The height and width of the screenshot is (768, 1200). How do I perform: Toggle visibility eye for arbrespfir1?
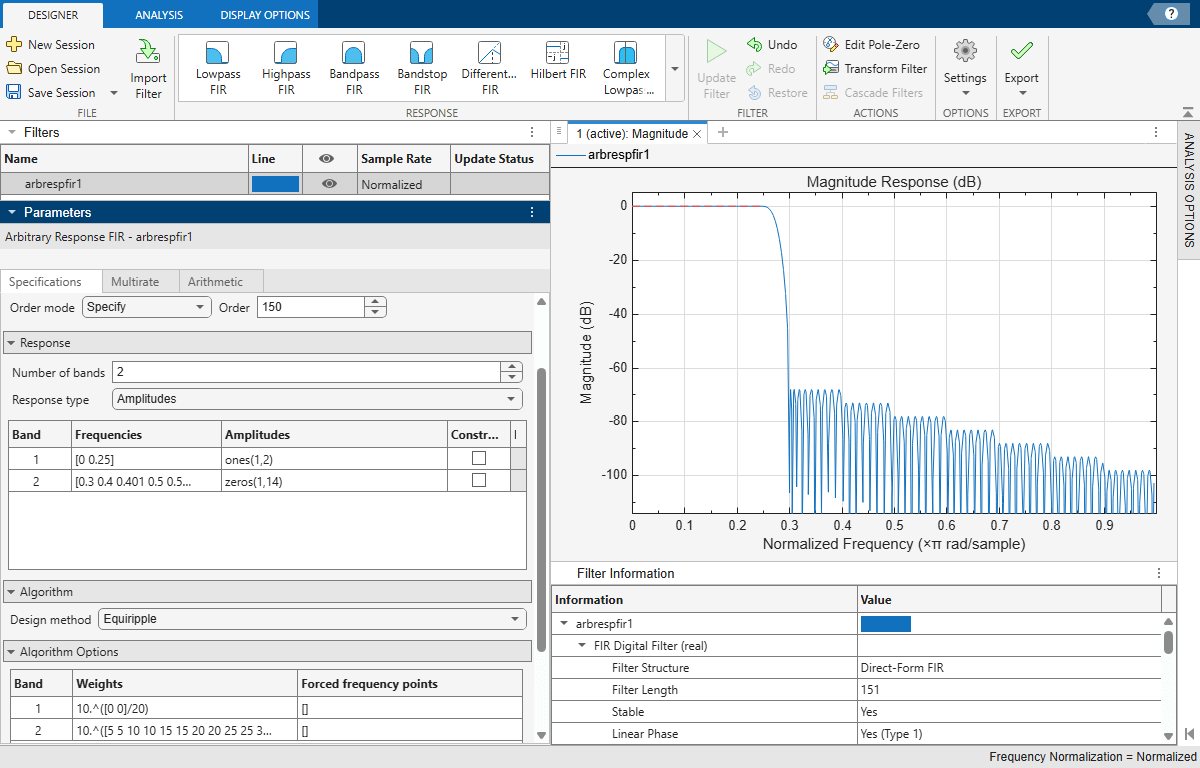[x=329, y=184]
